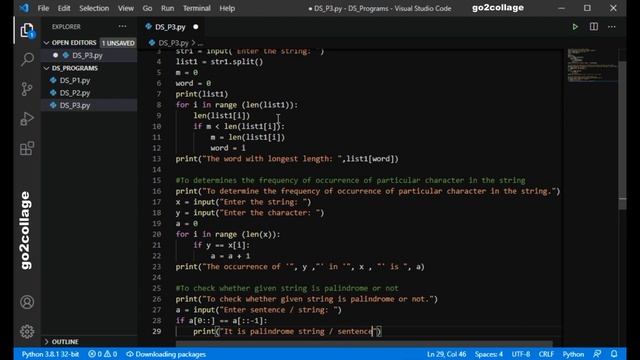Collapse the DS_PROGRAMS folder section
Image resolution: width=640 pixels, height=360 pixels.
(x=70, y=68)
